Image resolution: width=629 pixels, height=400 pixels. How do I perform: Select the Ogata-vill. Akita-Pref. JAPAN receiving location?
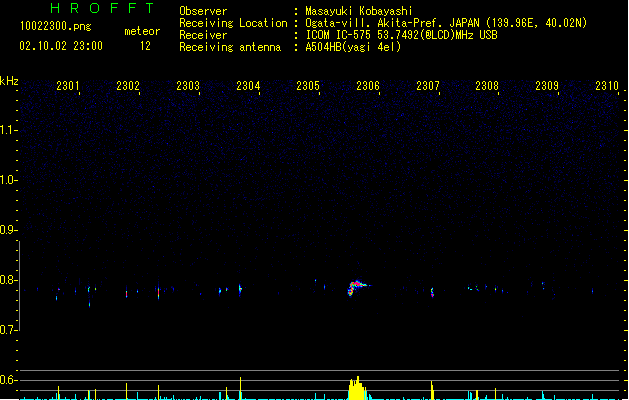click(446, 23)
